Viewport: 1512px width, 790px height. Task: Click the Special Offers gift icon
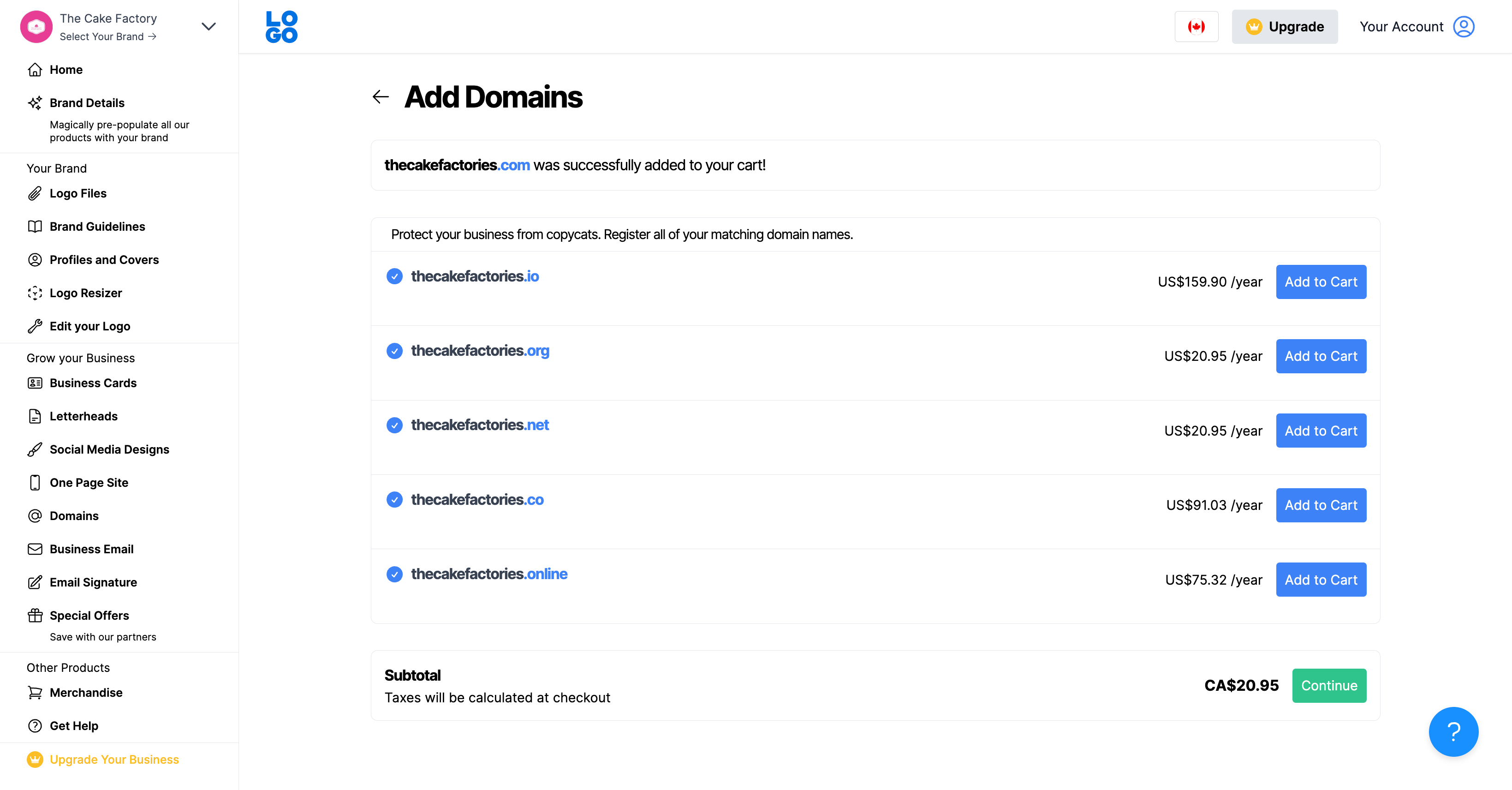coord(35,615)
